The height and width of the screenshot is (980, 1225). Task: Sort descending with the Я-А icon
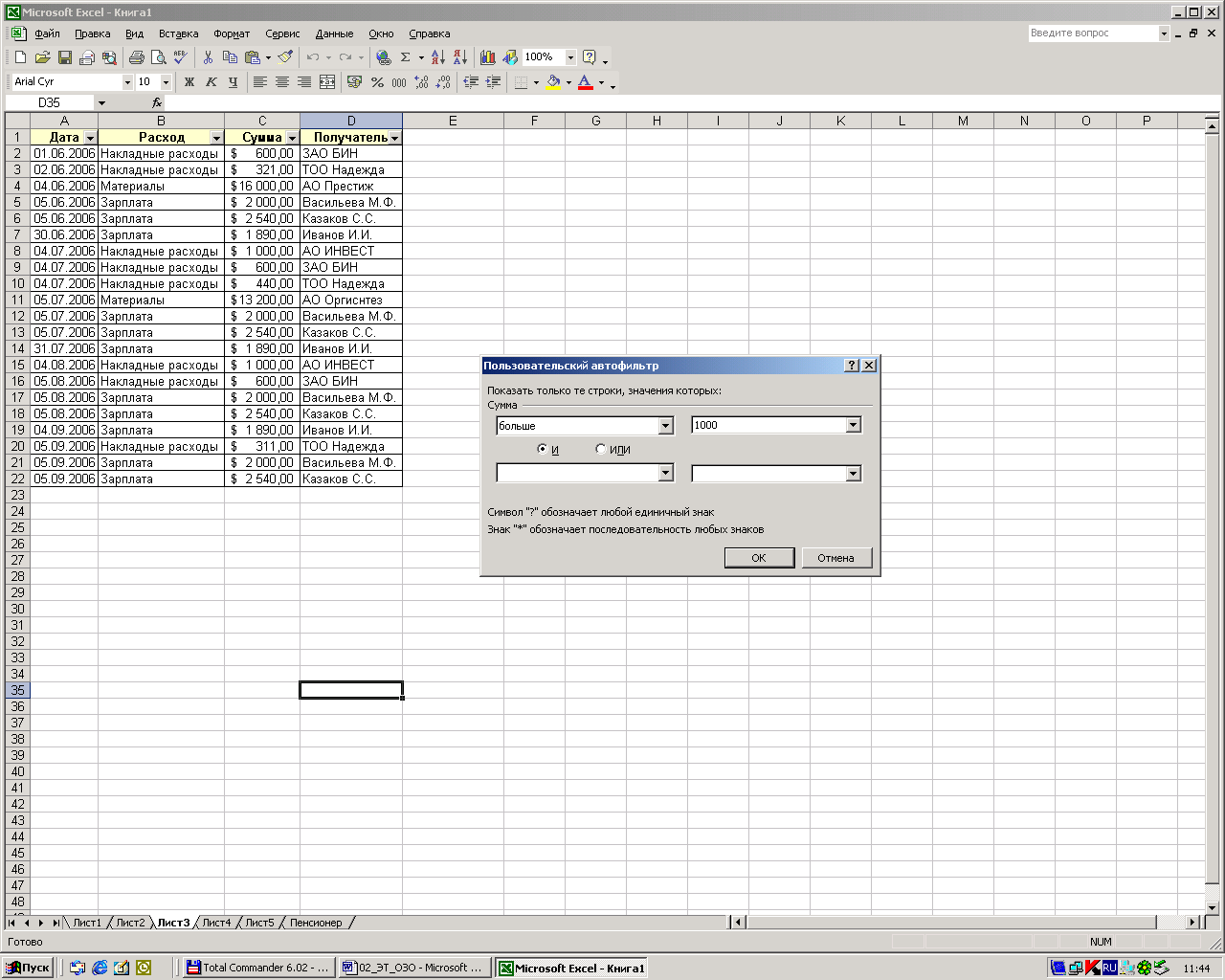tap(460, 57)
